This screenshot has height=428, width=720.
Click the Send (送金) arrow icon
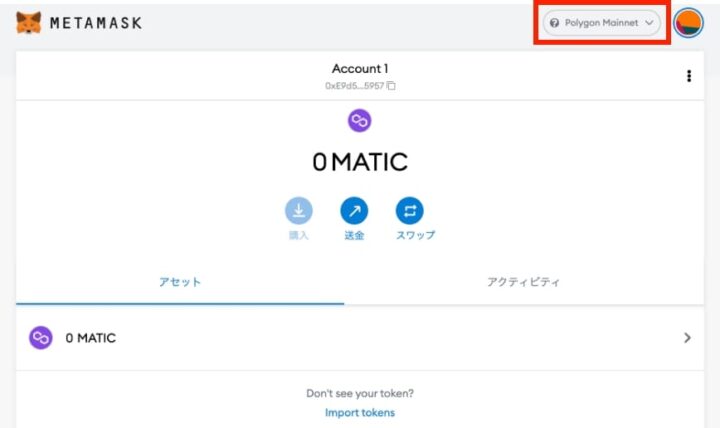(354, 211)
